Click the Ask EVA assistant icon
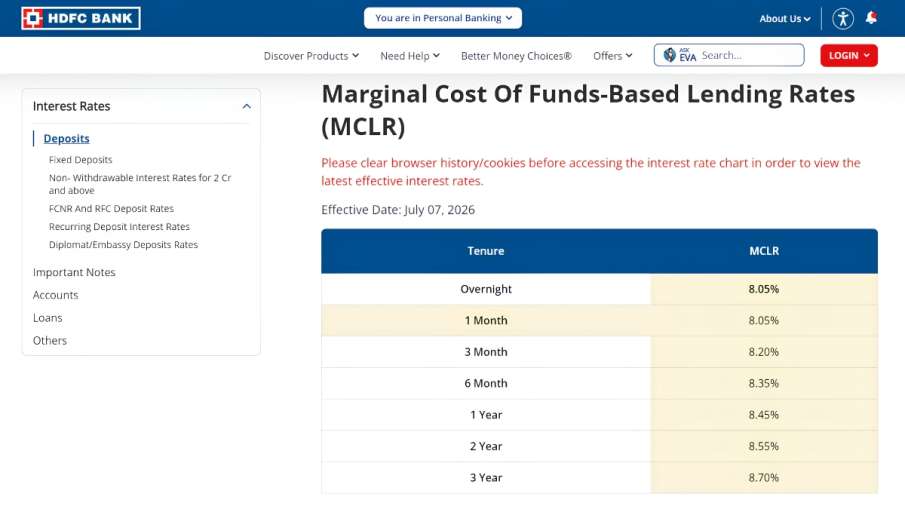905x509 pixels. click(x=679, y=55)
